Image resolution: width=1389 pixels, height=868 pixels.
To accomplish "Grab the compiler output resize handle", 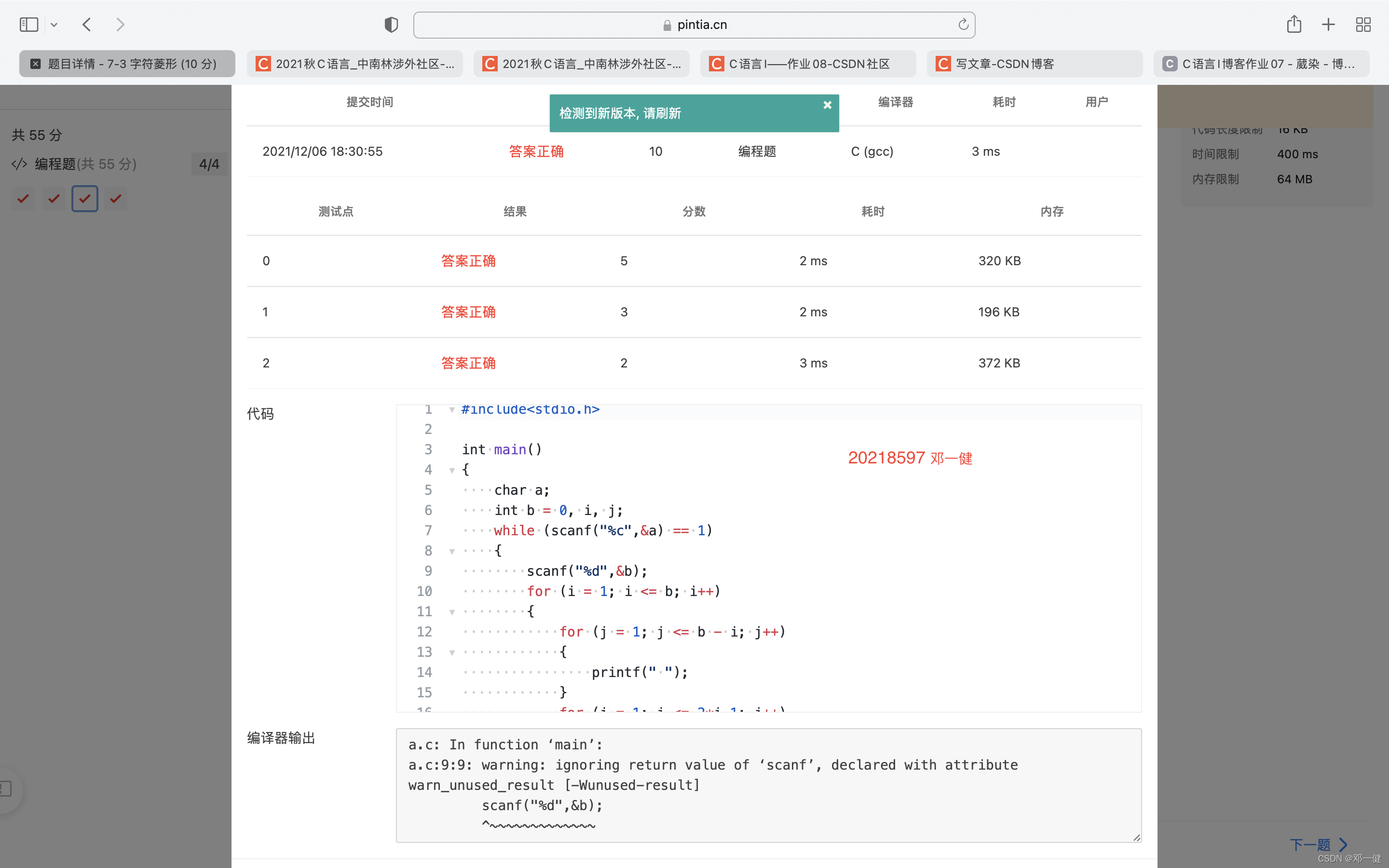I will pos(1136,838).
